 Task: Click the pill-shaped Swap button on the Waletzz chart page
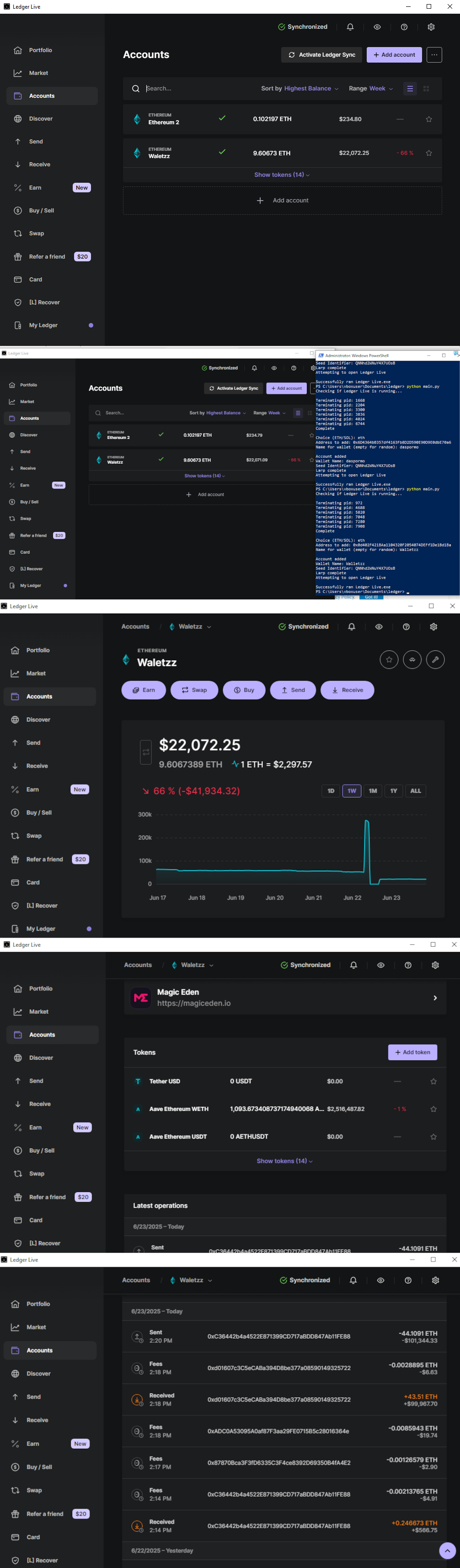[x=194, y=691]
